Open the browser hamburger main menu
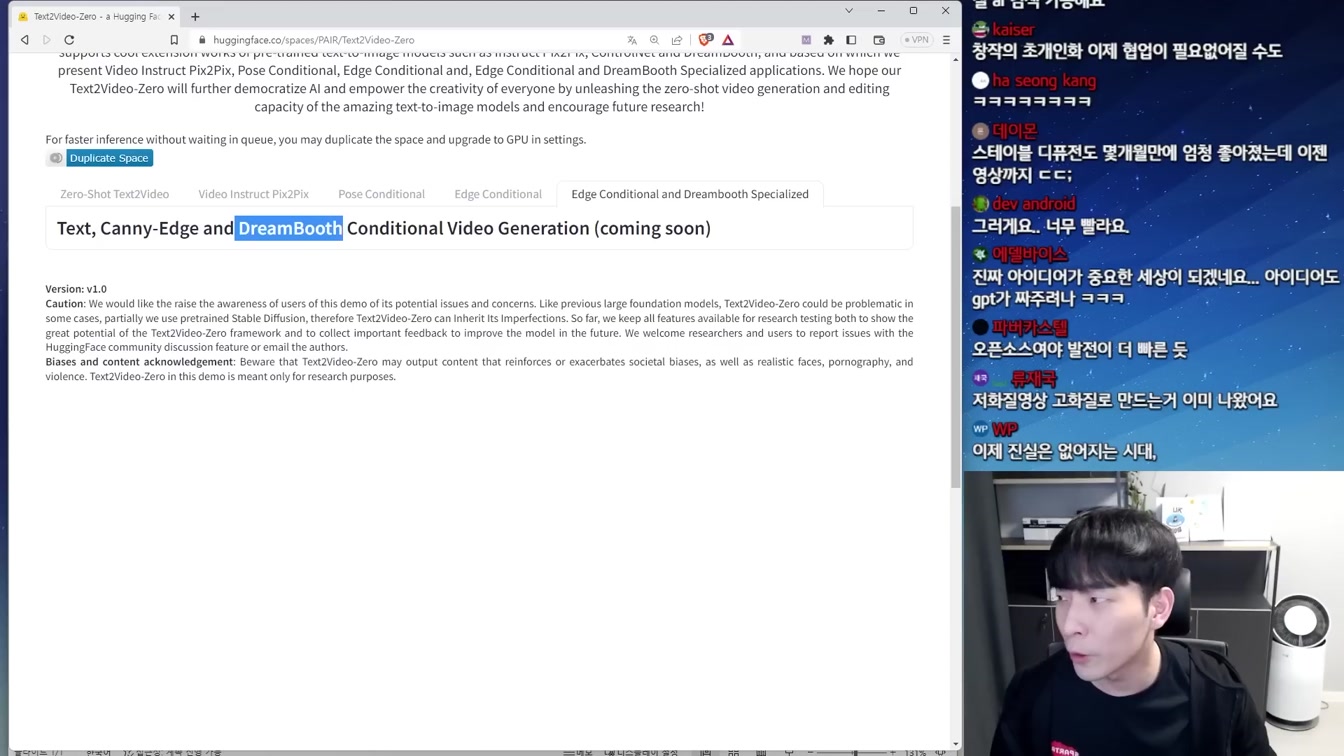Viewport: 1344px width, 756px height. tap(946, 40)
